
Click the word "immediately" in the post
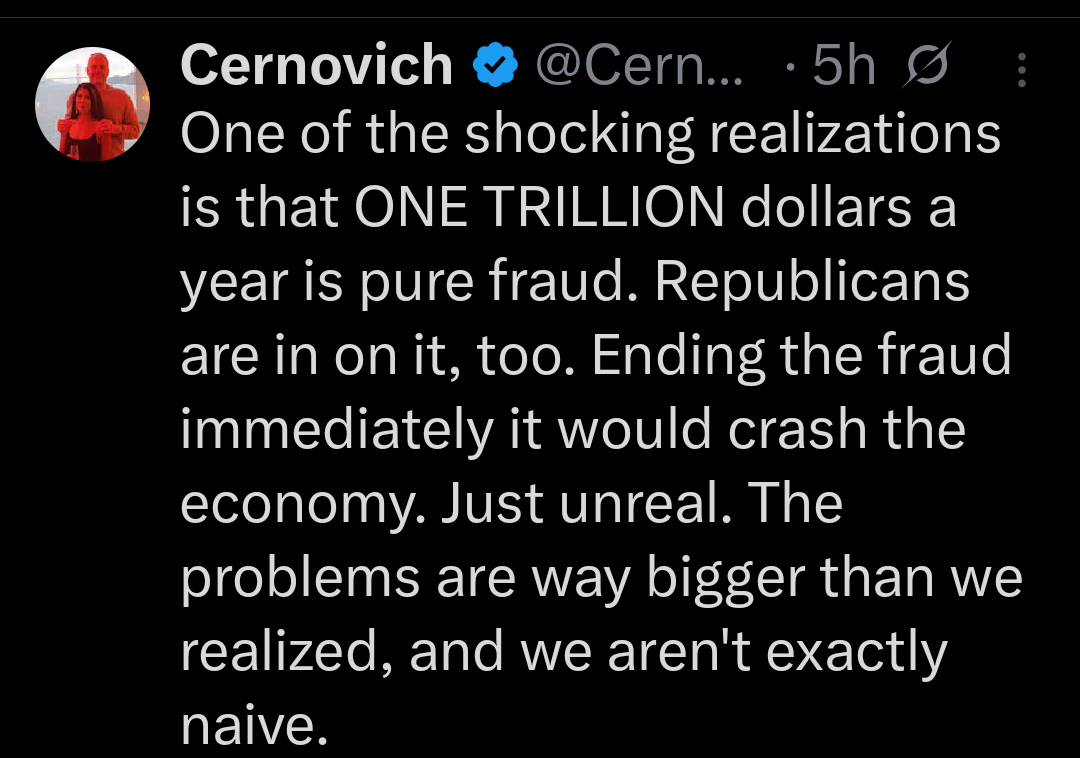(x=338, y=430)
